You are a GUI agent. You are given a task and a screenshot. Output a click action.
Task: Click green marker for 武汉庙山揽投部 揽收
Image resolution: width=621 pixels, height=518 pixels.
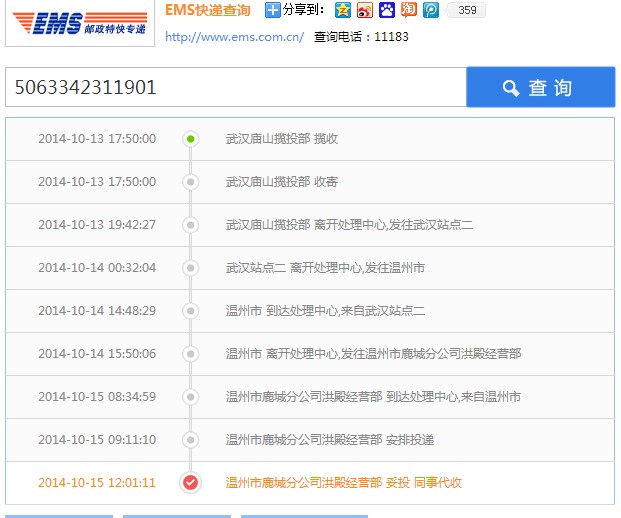pyautogui.click(x=190, y=139)
